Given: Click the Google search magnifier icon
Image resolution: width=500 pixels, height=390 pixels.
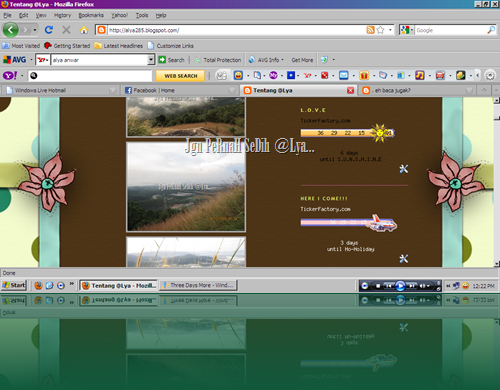Looking at the screenshot, I should coord(491,30).
